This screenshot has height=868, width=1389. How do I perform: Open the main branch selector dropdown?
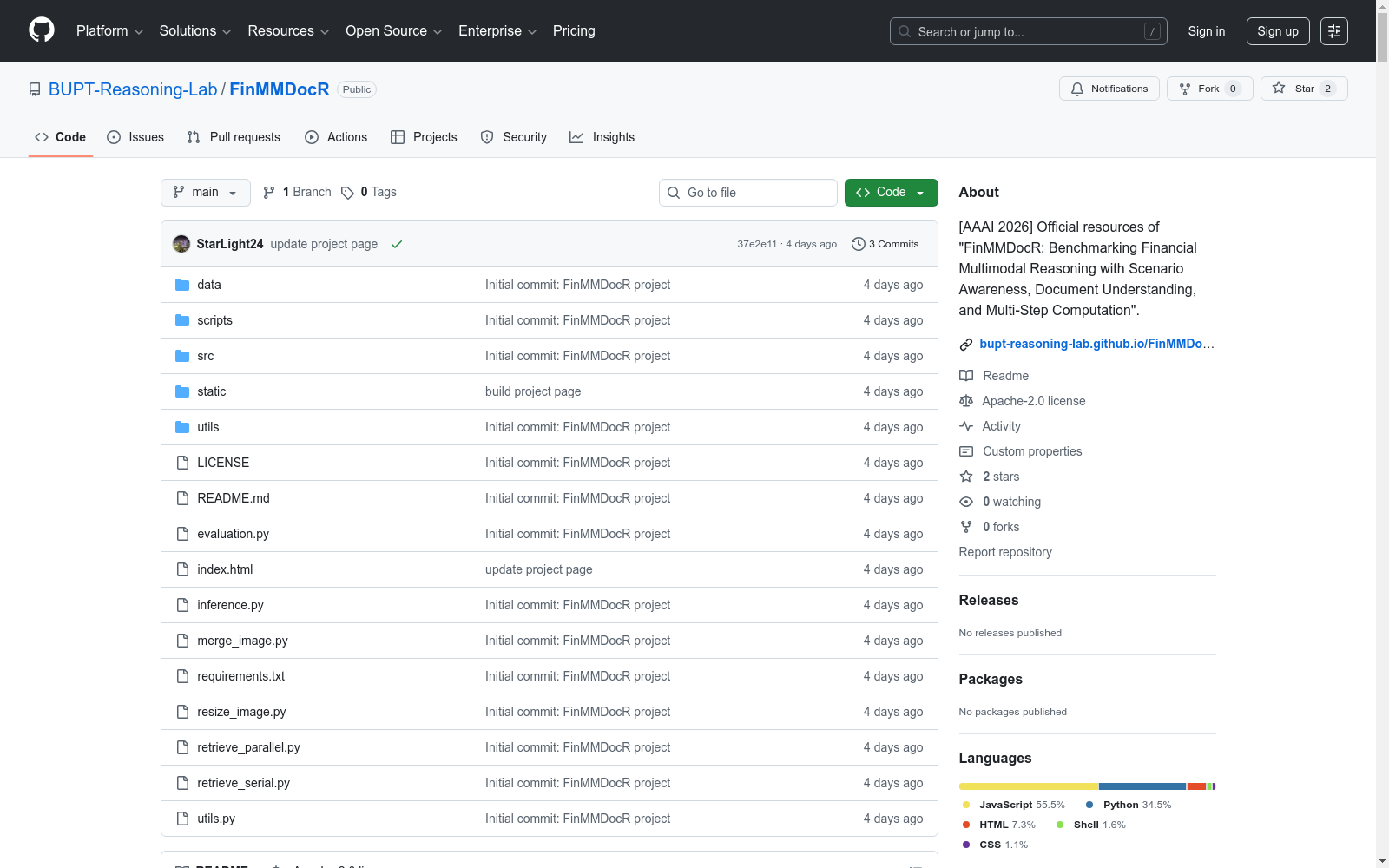tap(206, 193)
